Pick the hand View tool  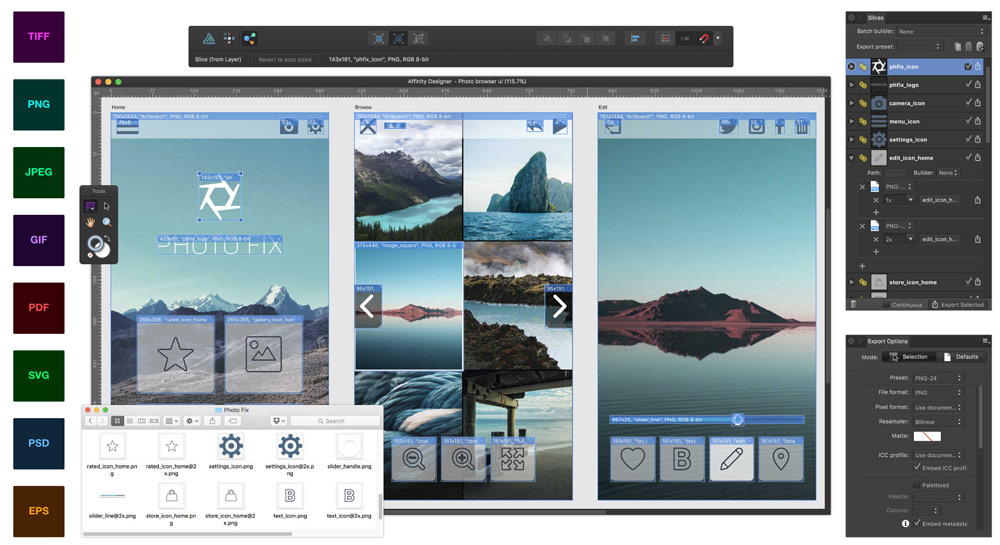click(91, 222)
